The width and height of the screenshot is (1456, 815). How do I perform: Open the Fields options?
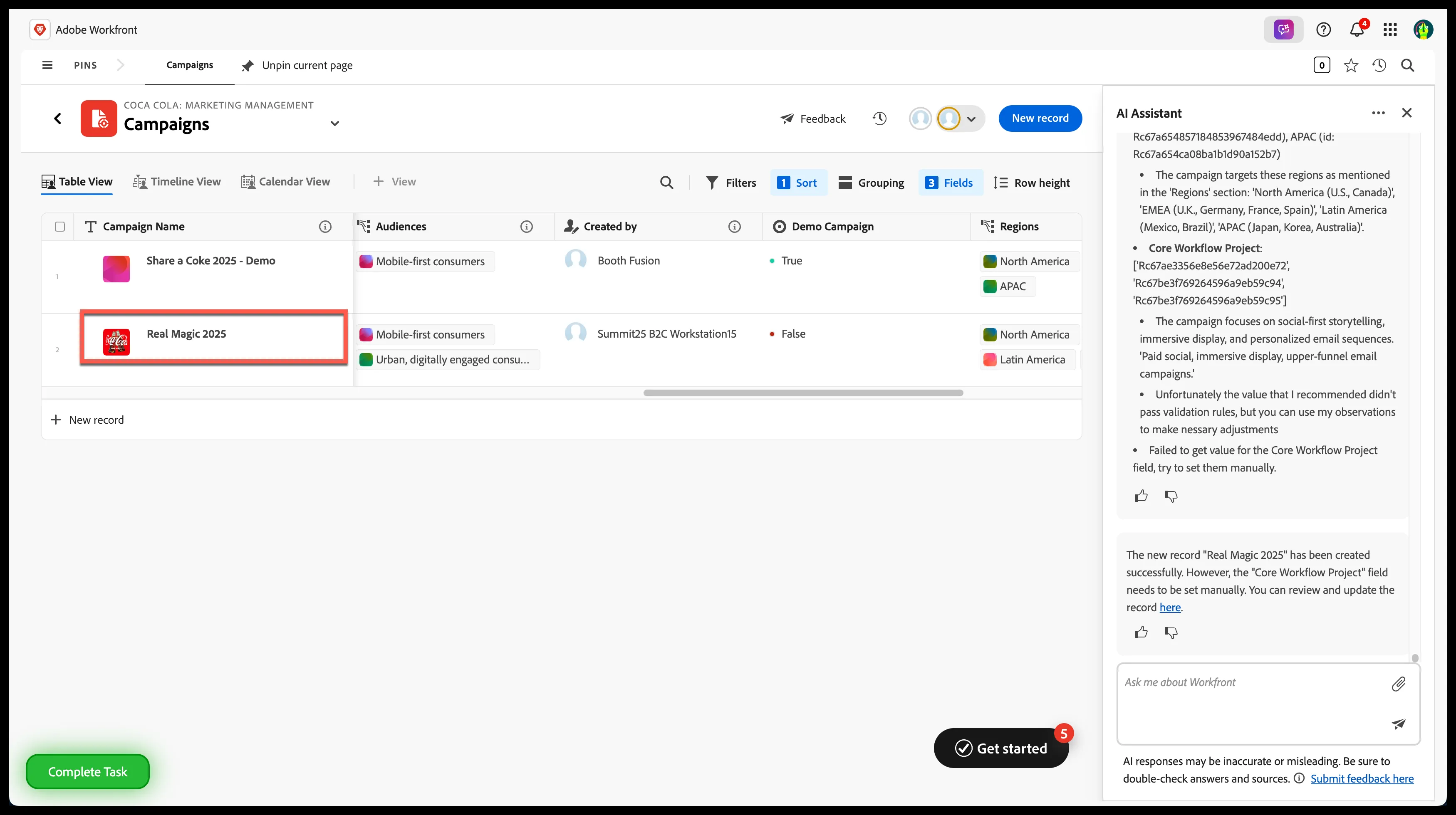pos(950,183)
